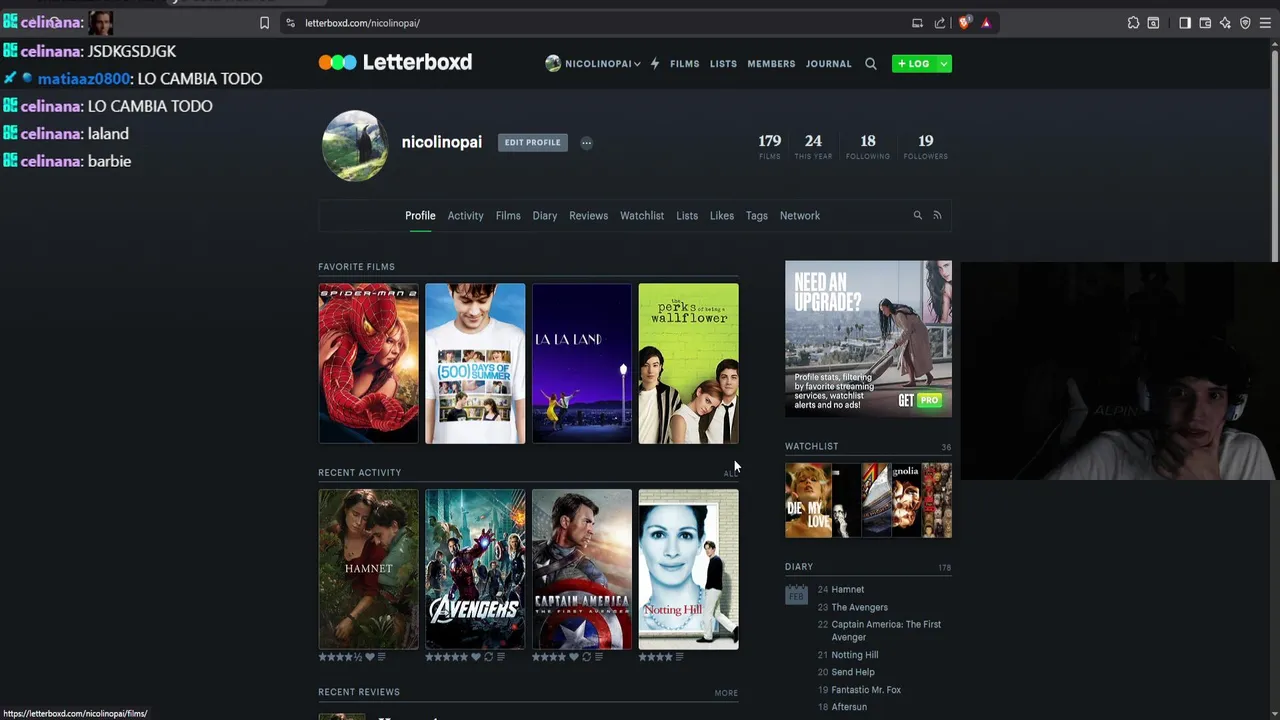Open the activity lightning bolt icon
Viewport: 1280px width, 720px height.
(x=655, y=63)
